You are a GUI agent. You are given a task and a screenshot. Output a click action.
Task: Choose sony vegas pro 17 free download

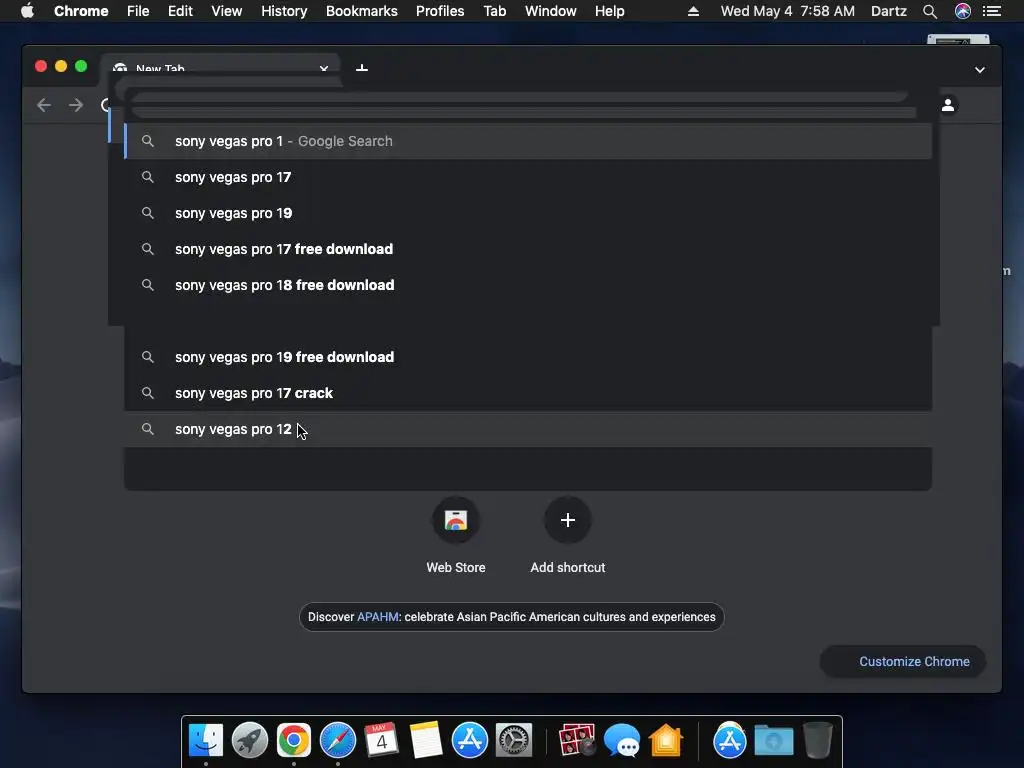click(x=528, y=249)
